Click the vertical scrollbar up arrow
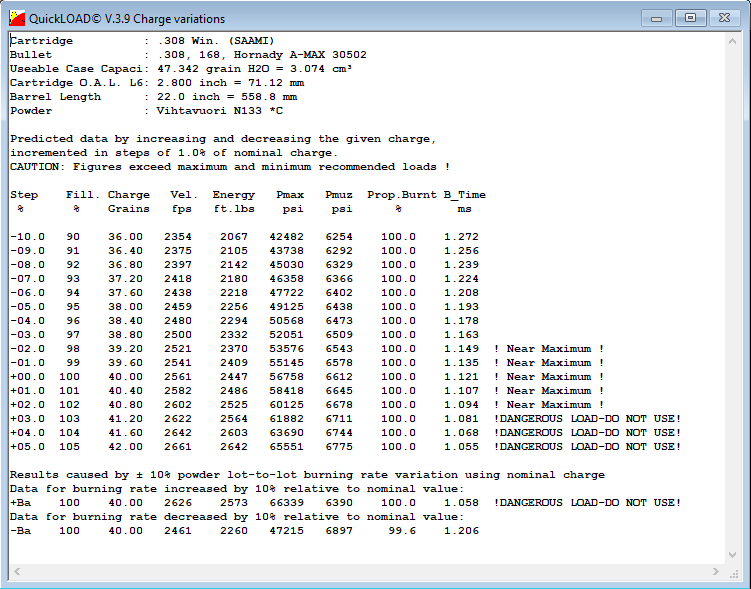The width and height of the screenshot is (751, 589). (x=732, y=42)
